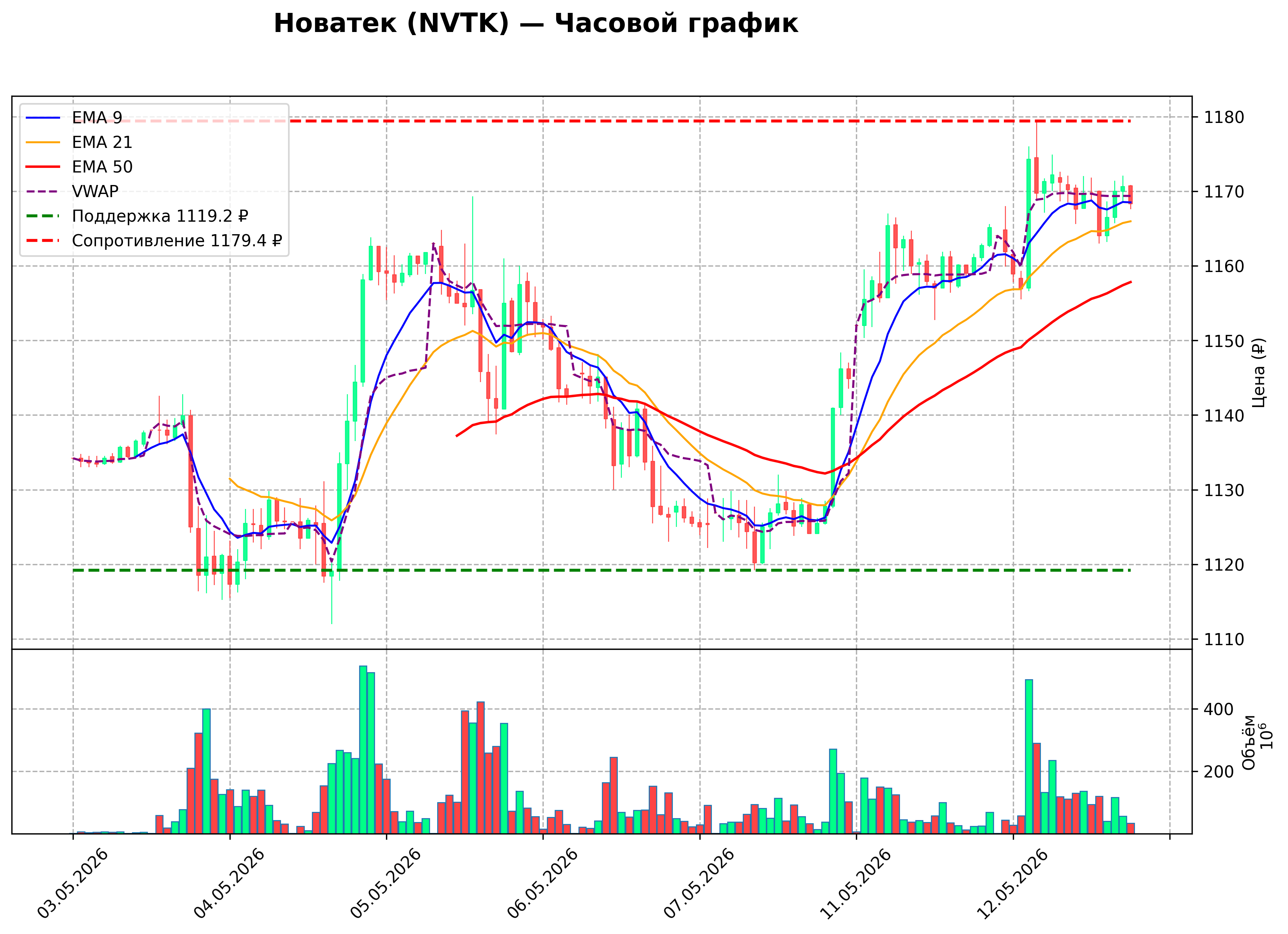Click the green candle wick dipping below 1115
The image size is (1288, 934).
pos(332,600)
